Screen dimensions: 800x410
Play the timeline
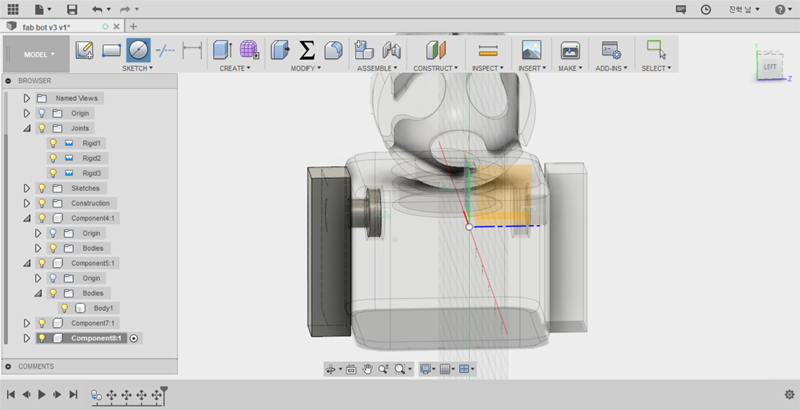42,394
